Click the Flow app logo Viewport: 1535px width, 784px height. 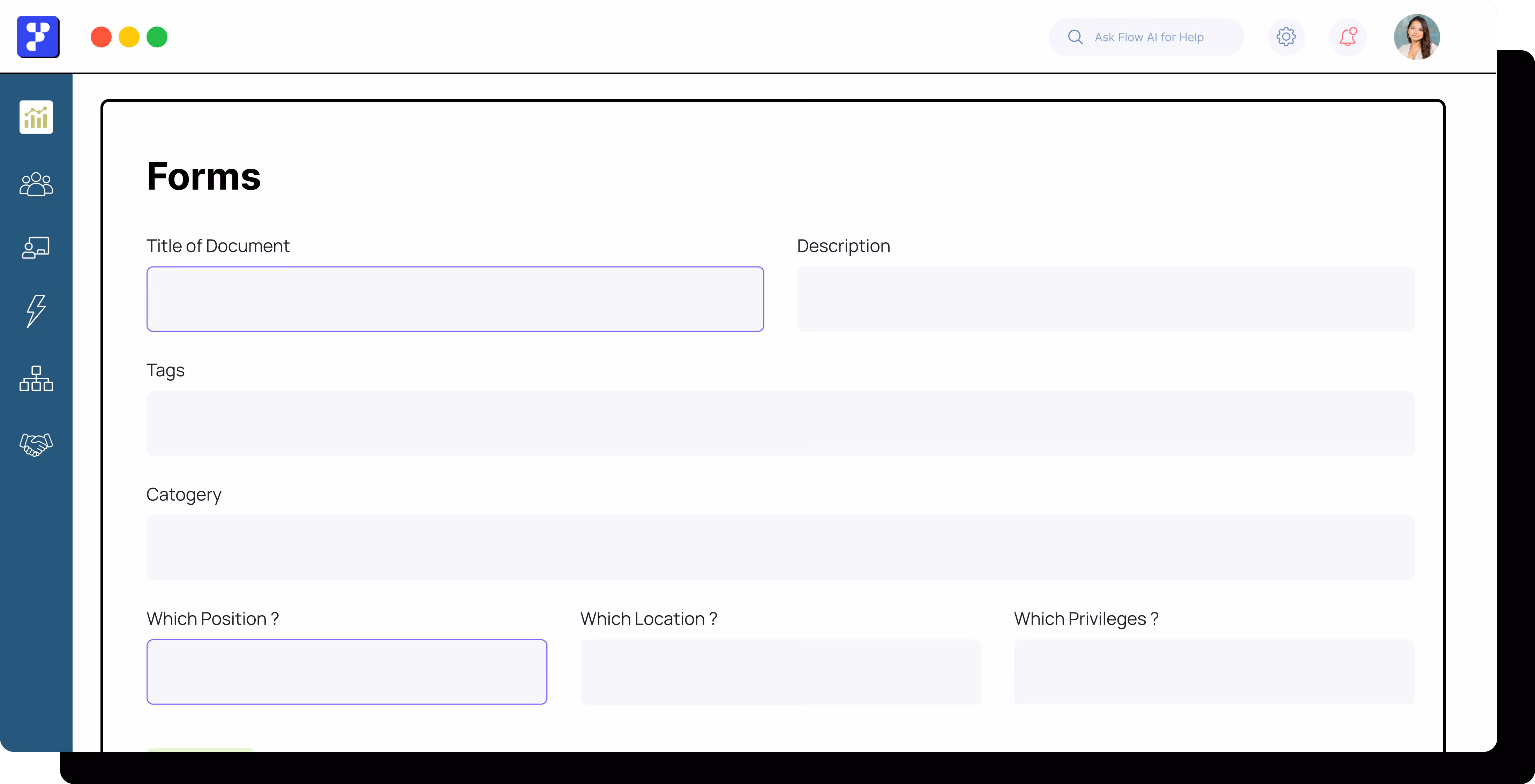click(38, 37)
